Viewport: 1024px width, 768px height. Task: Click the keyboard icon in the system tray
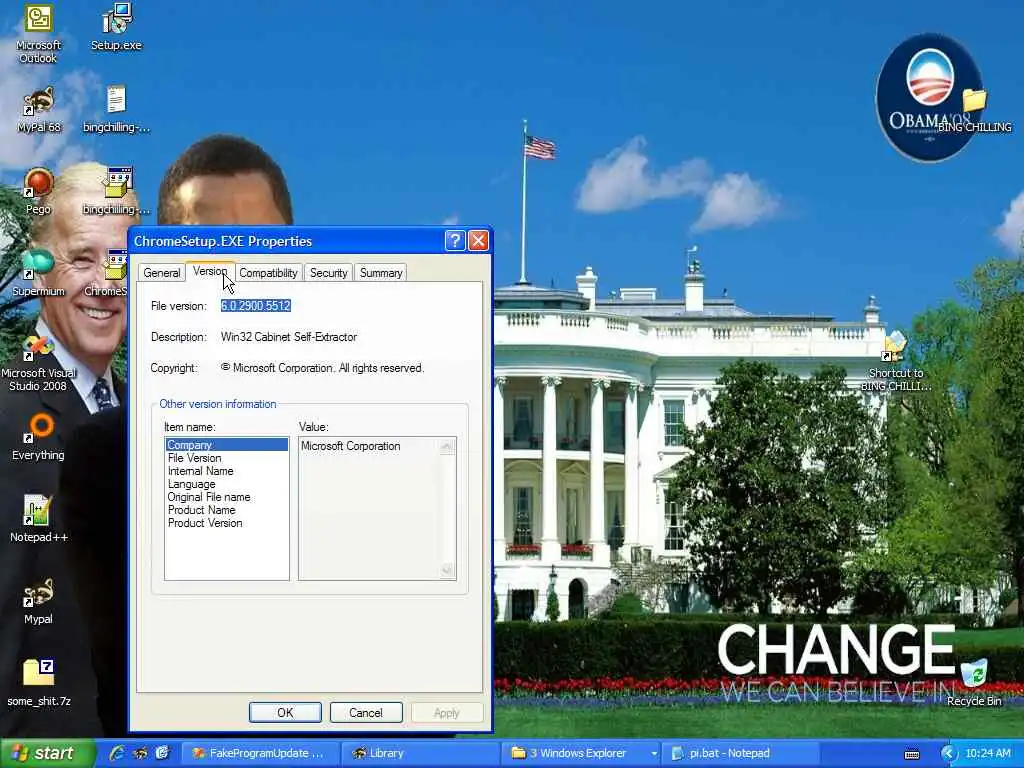(x=912, y=754)
